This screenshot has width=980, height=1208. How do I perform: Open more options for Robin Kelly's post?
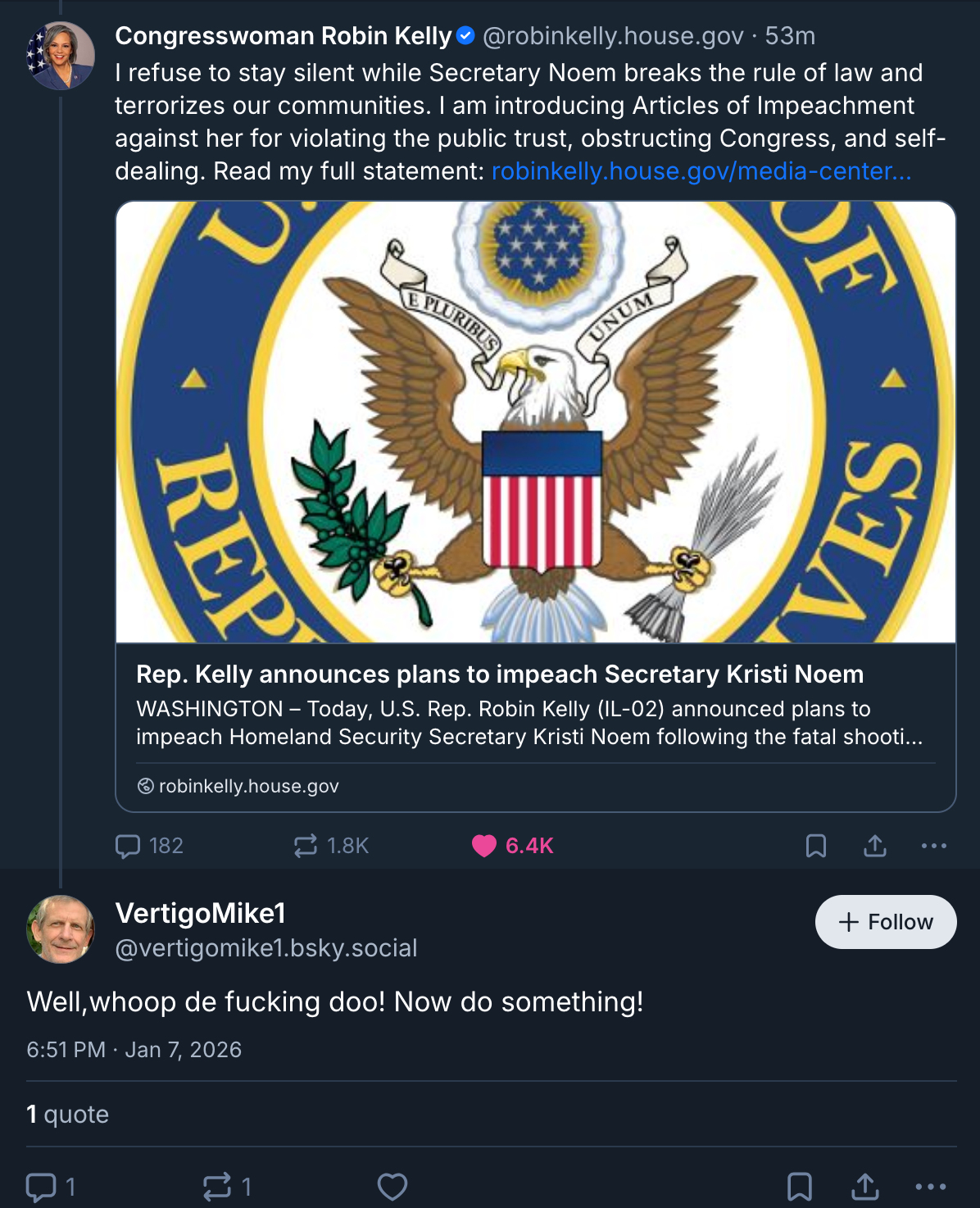pyautogui.click(x=934, y=846)
